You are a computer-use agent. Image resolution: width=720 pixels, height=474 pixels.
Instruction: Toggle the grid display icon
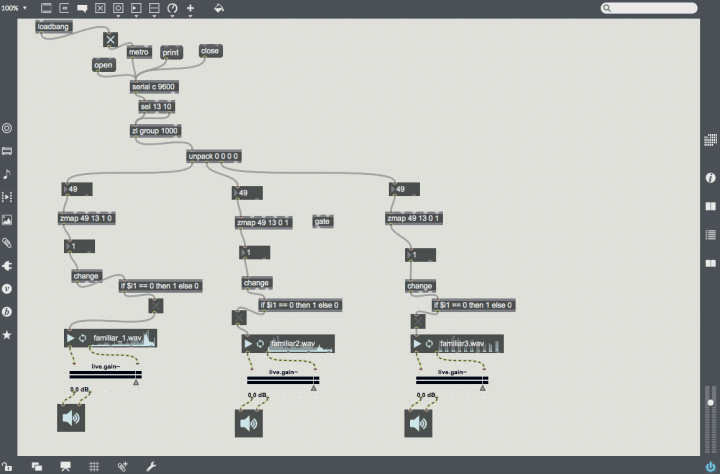point(94,467)
